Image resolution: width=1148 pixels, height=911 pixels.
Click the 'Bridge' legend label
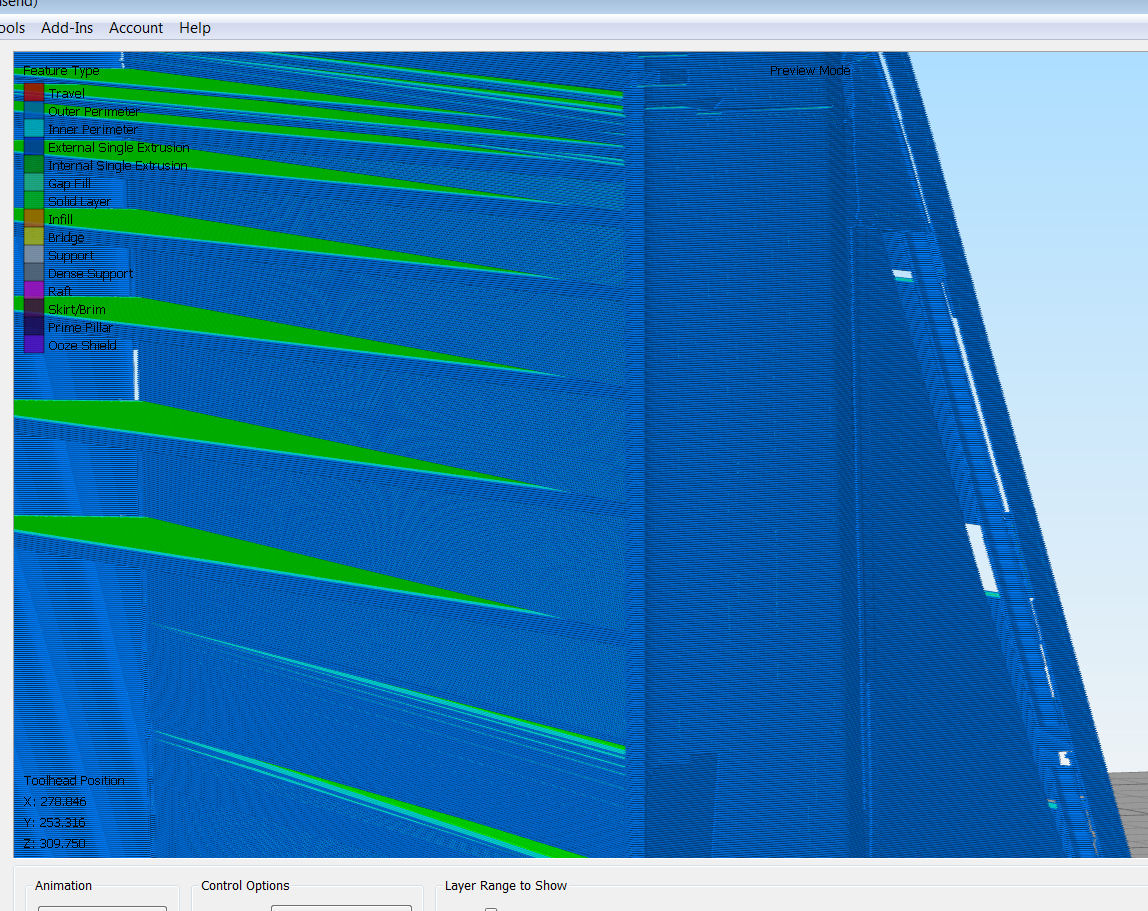66,237
